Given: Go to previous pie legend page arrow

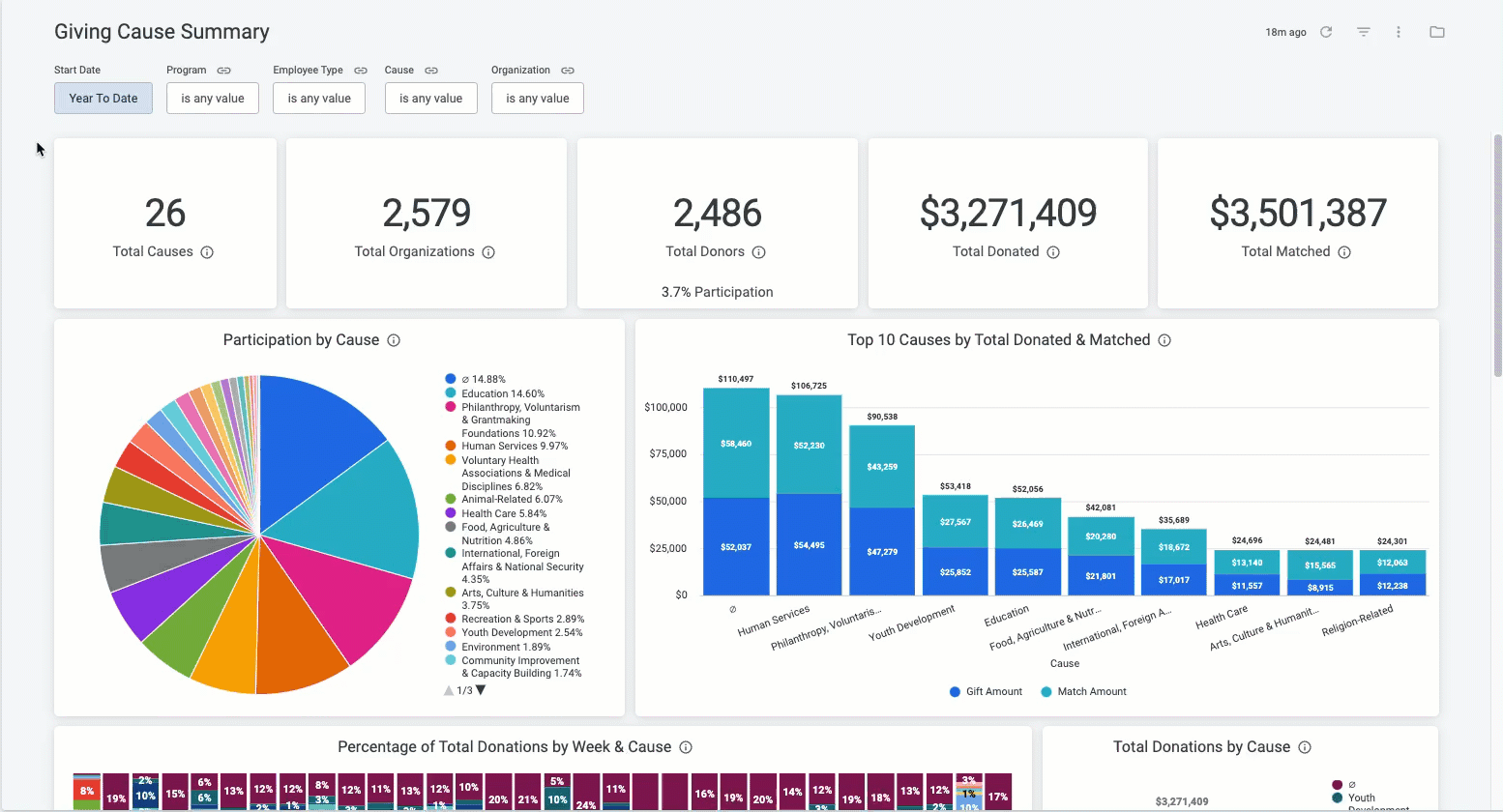Looking at the screenshot, I should click(x=449, y=690).
